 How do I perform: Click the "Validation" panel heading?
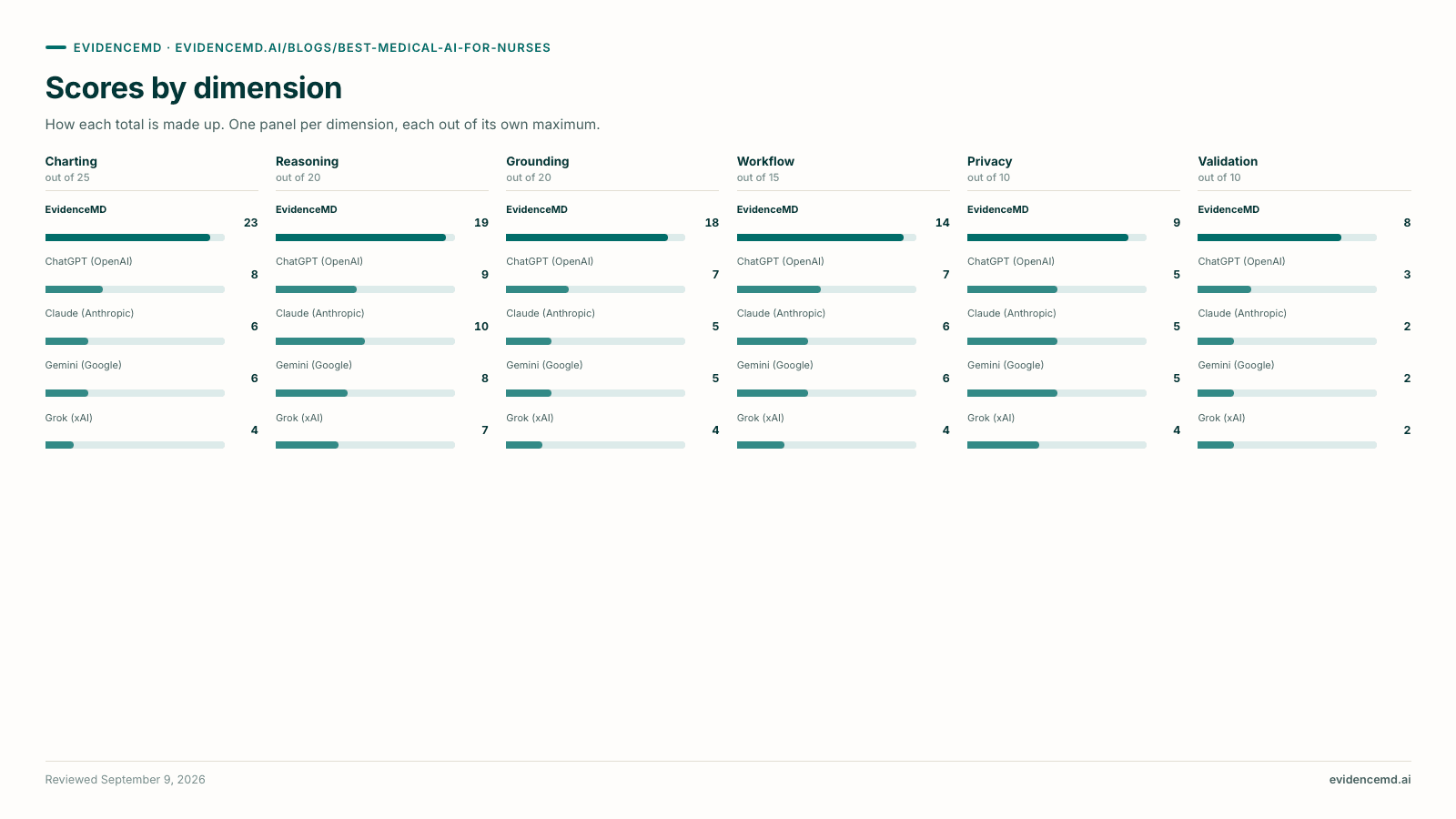(x=1228, y=161)
